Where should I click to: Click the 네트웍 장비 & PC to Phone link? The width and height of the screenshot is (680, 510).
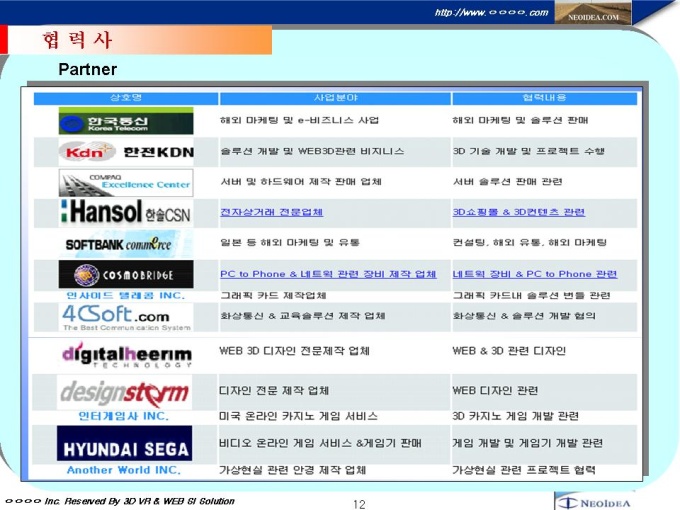click(535, 274)
